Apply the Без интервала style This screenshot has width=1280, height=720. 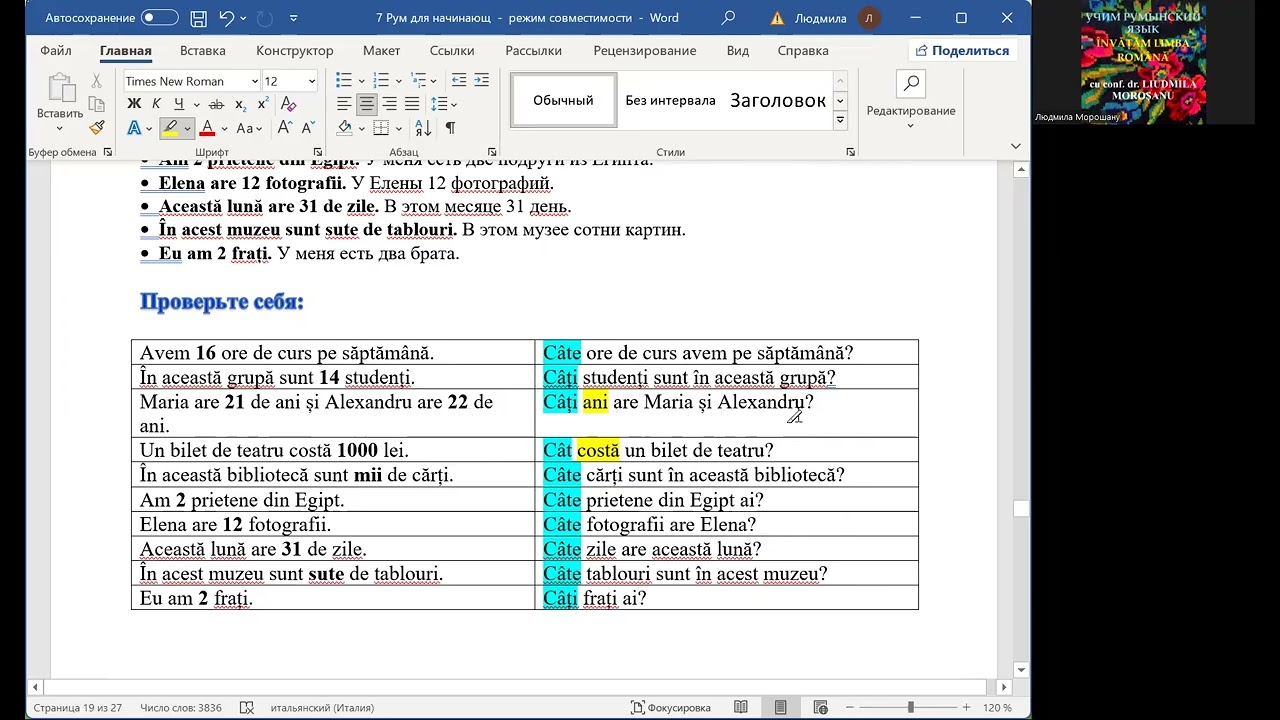pos(670,100)
